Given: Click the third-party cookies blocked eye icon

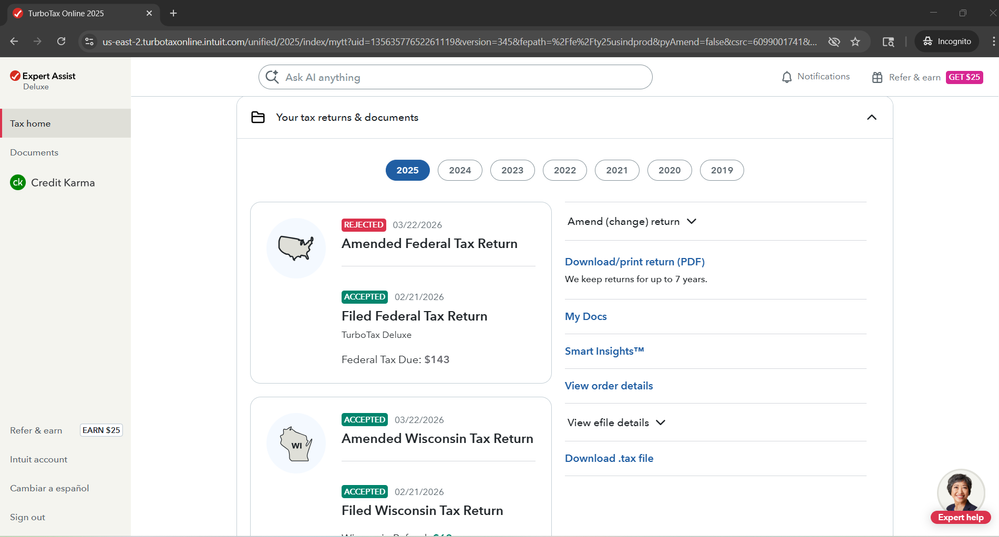Looking at the screenshot, I should pyautogui.click(x=833, y=41).
